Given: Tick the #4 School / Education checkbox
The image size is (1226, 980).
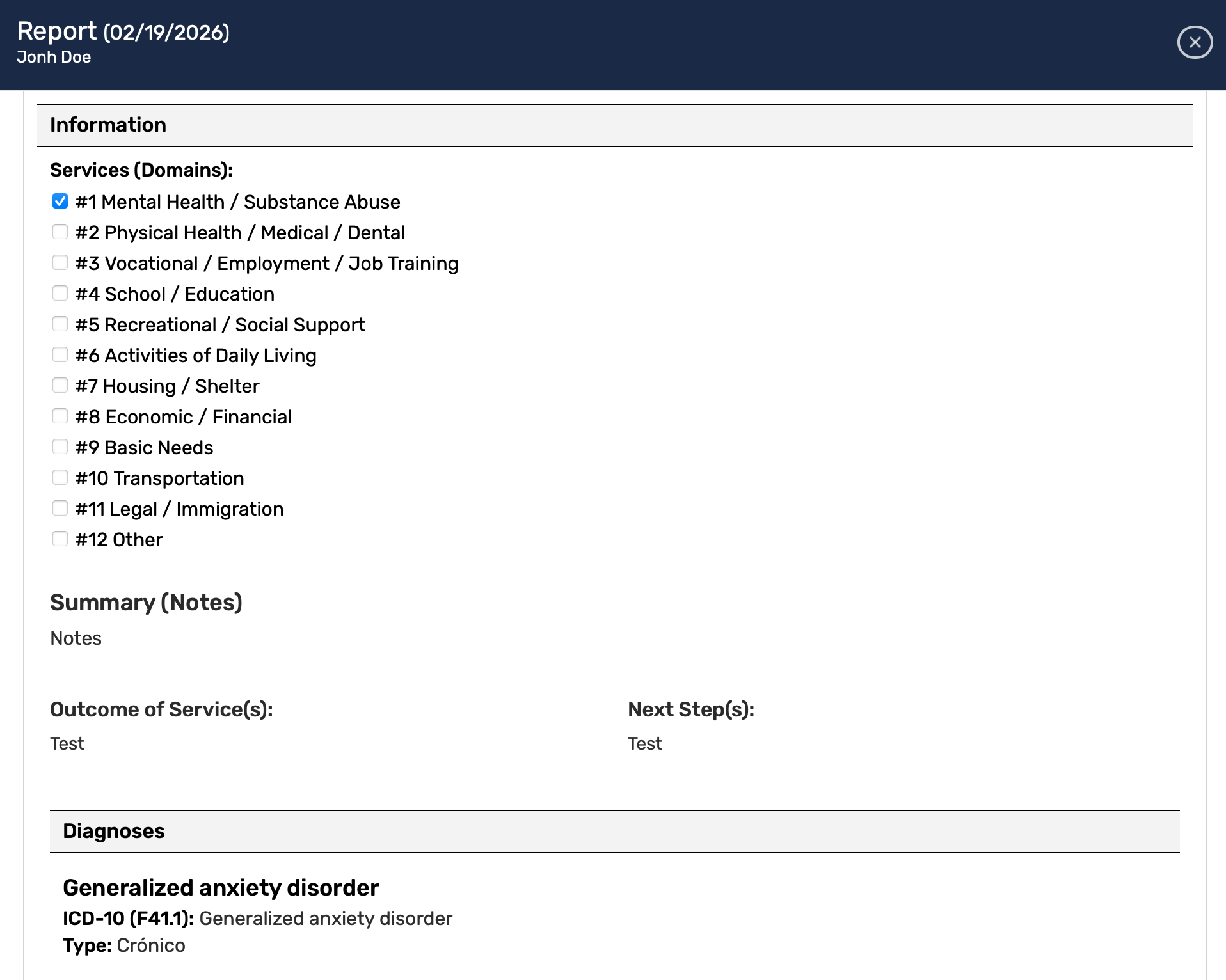Looking at the screenshot, I should pos(60,294).
